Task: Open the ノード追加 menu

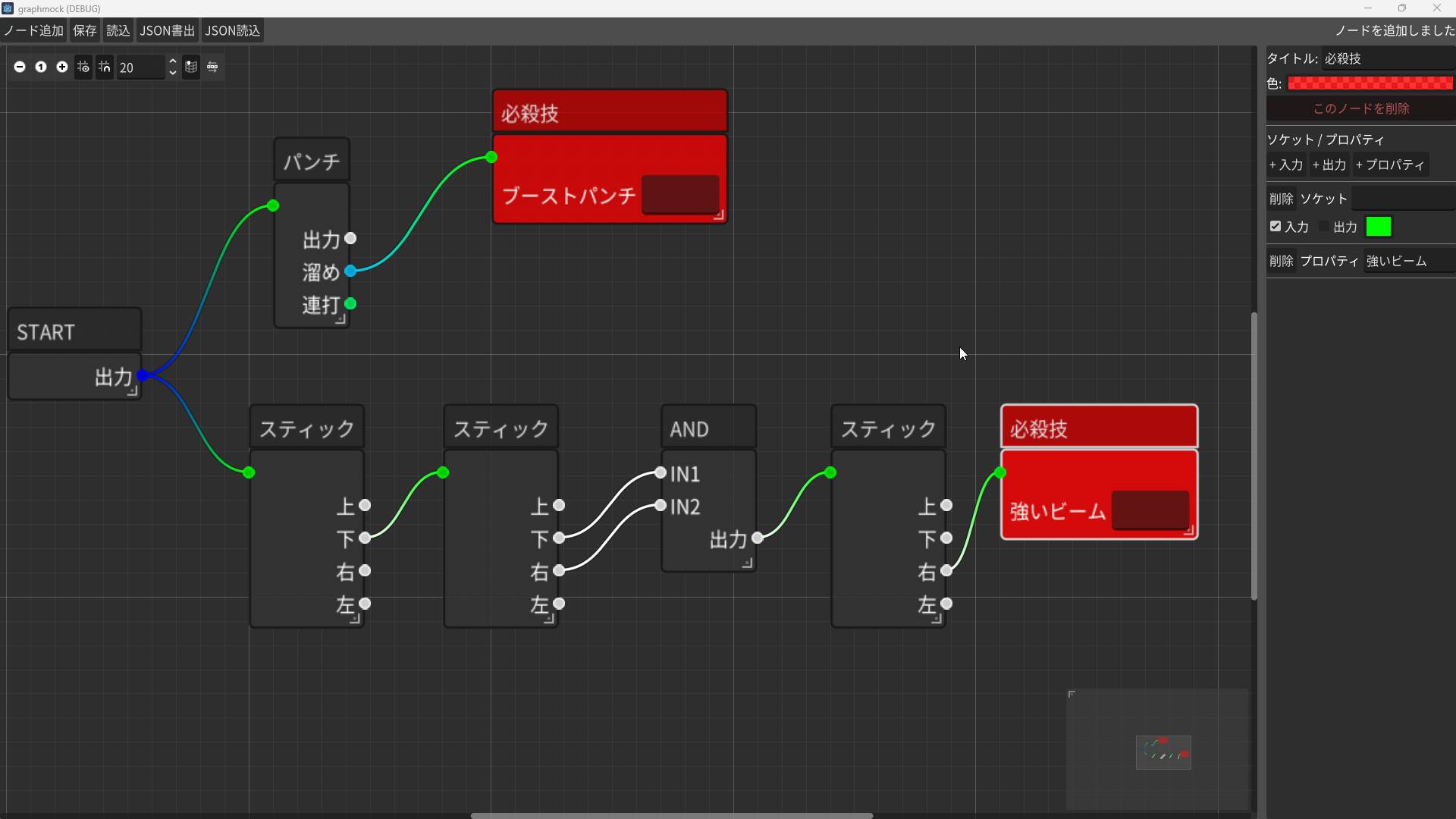Action: point(34,30)
